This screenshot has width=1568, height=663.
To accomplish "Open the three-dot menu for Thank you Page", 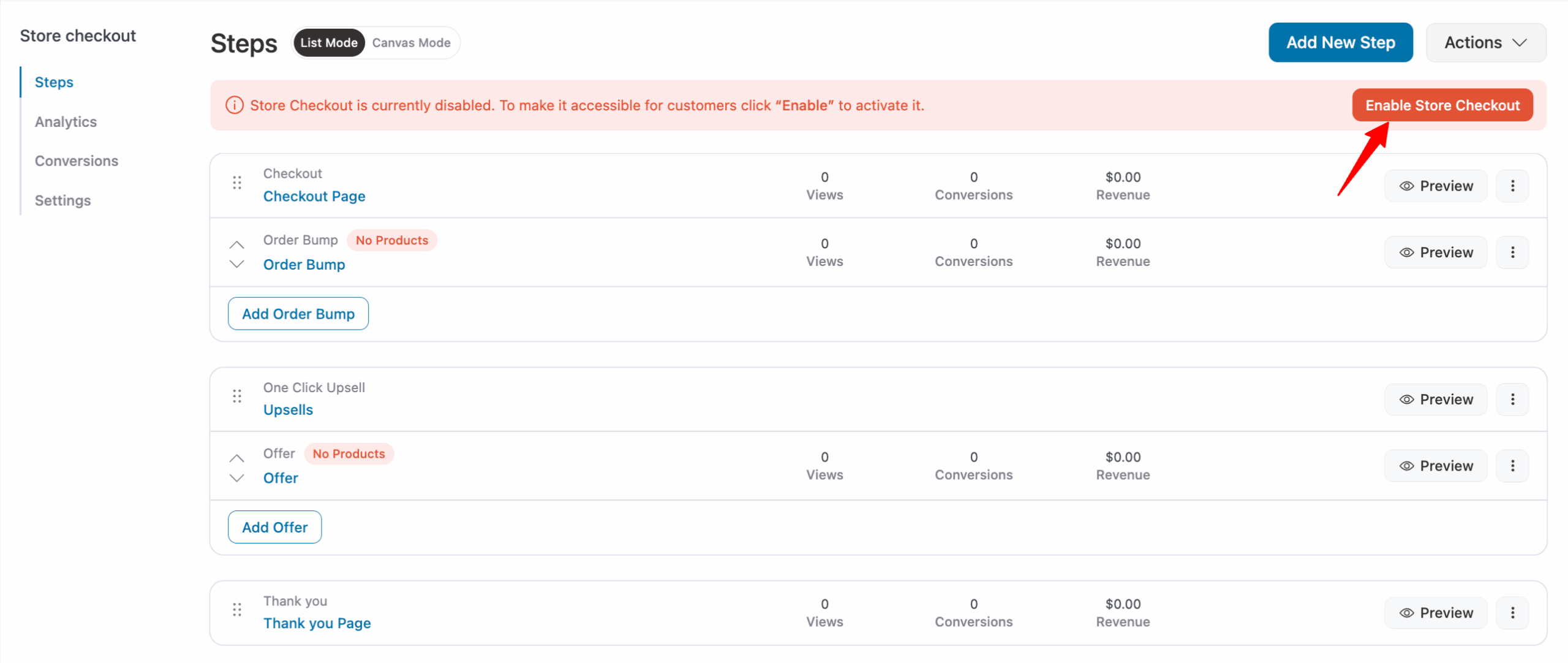I will coord(1512,613).
